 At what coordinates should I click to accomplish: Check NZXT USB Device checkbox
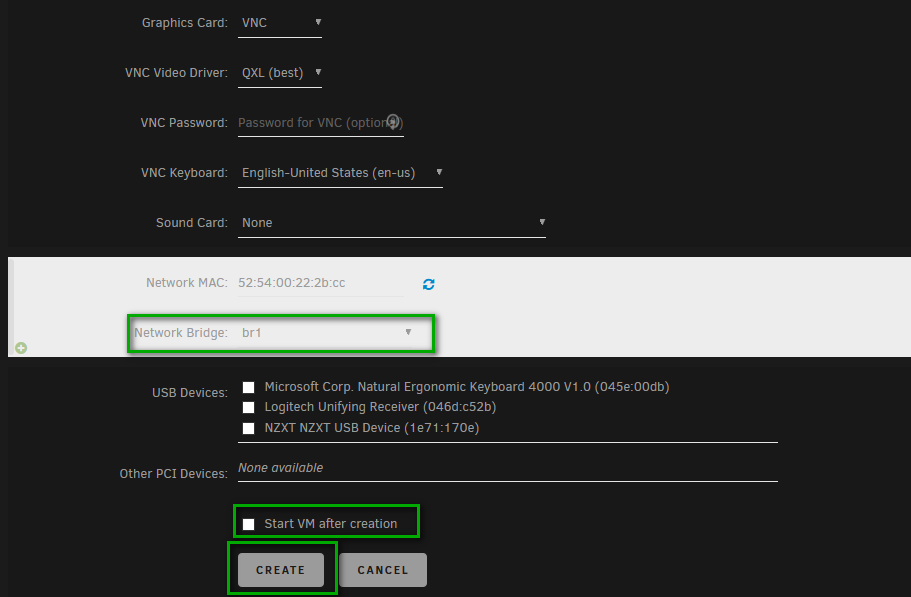(249, 429)
